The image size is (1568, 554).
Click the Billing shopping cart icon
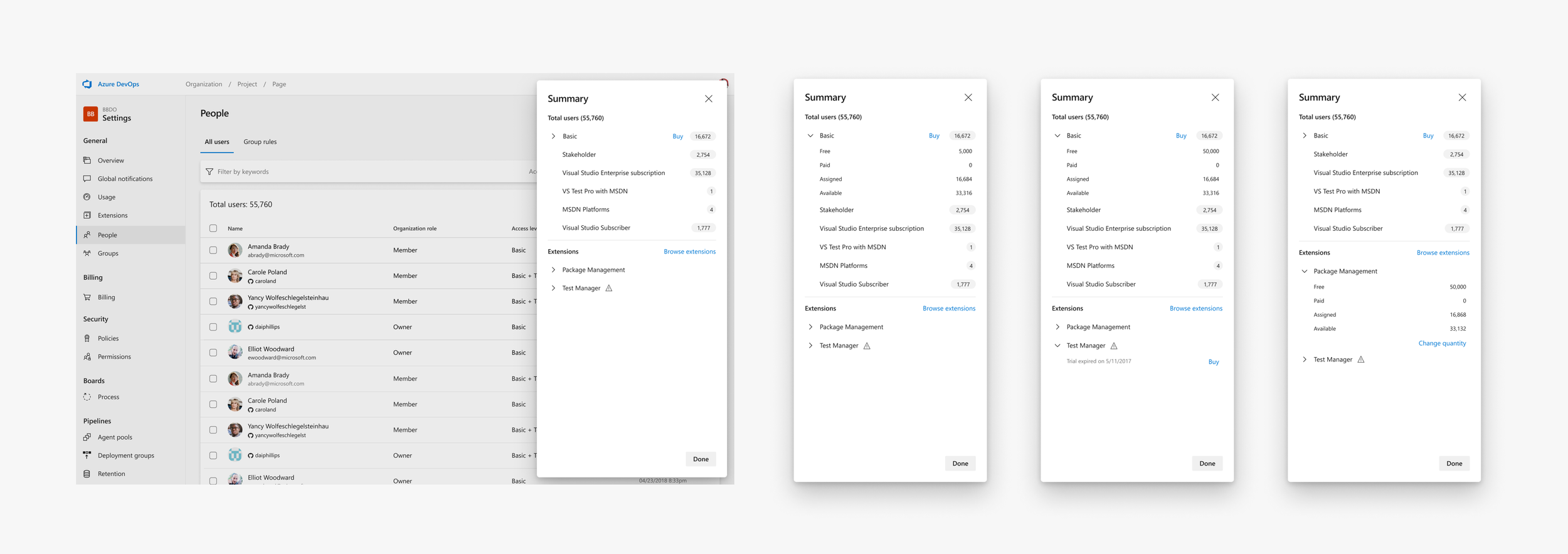[87, 297]
